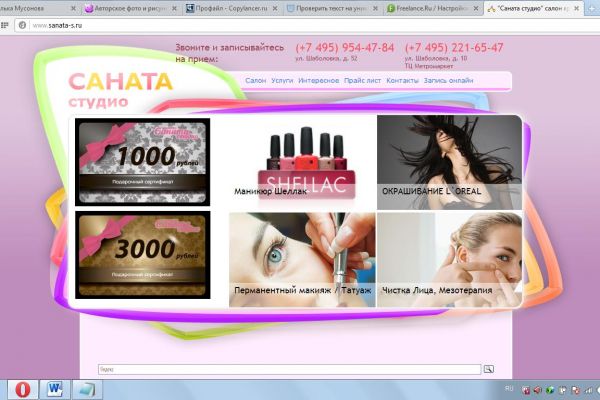Close the Профайл - Copylancer.ru tab
600x400 pixels.
[x=275, y=8]
